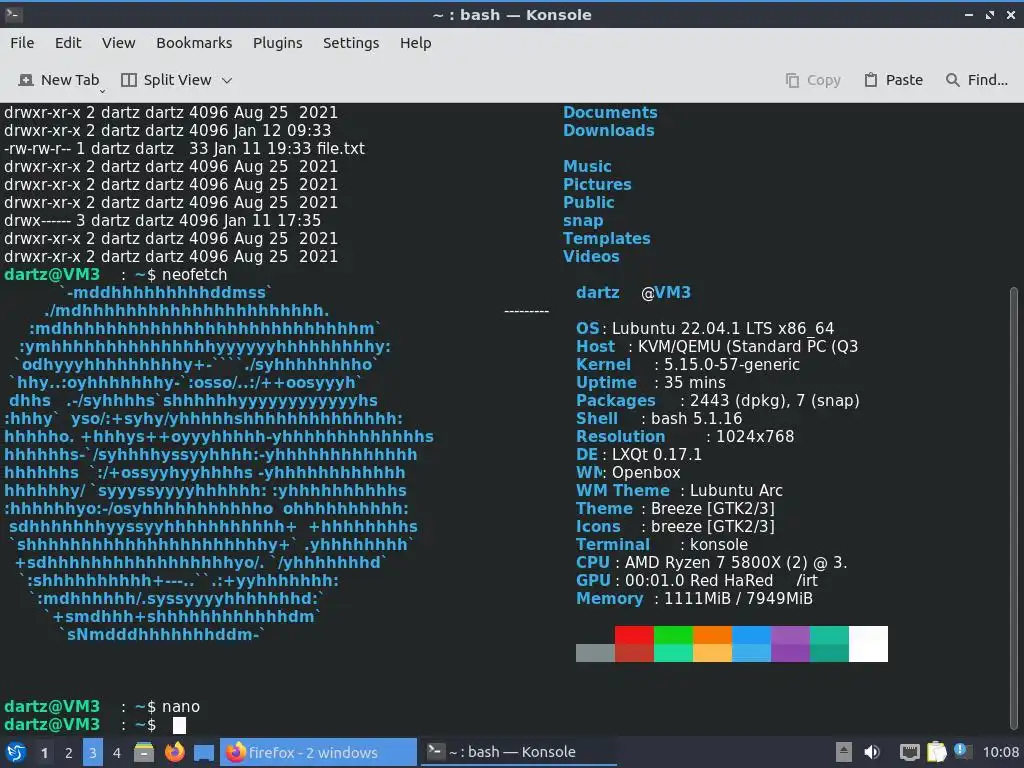The width and height of the screenshot is (1024, 768).
Task: Open the volume control tray icon
Action: point(872,752)
